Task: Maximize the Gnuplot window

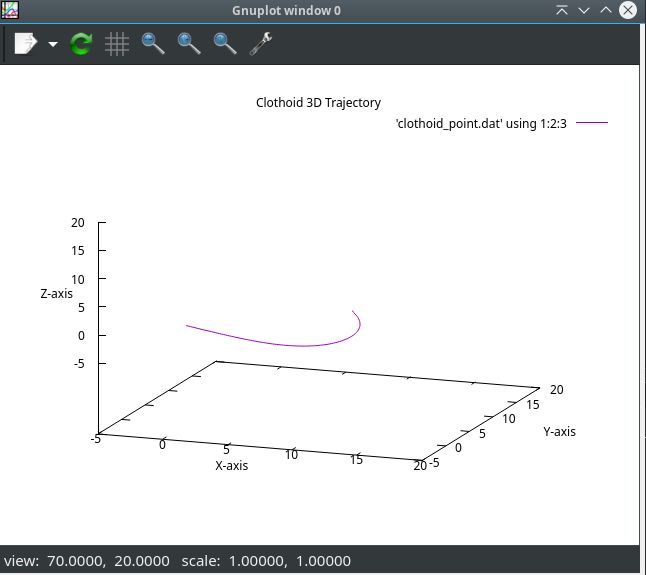Action: point(606,10)
